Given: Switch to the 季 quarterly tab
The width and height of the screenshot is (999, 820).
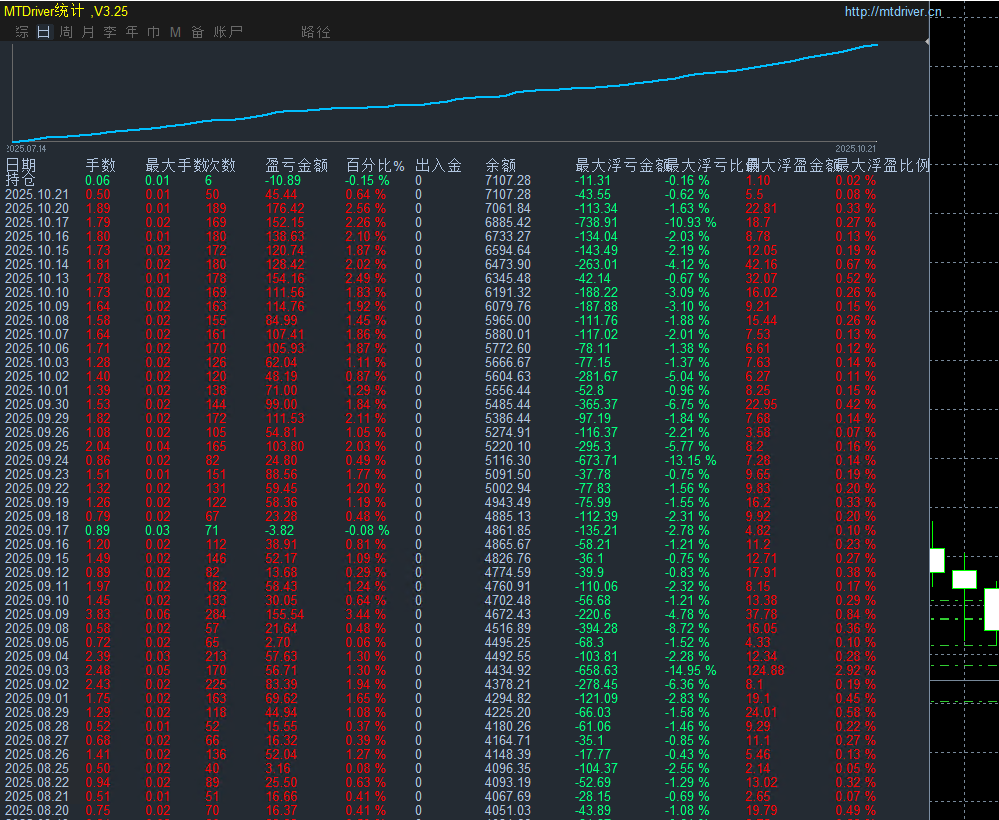Looking at the screenshot, I should [x=110, y=32].
